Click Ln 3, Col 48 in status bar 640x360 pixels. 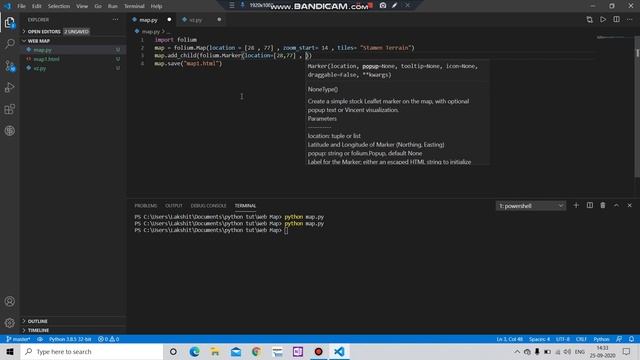click(x=509, y=339)
